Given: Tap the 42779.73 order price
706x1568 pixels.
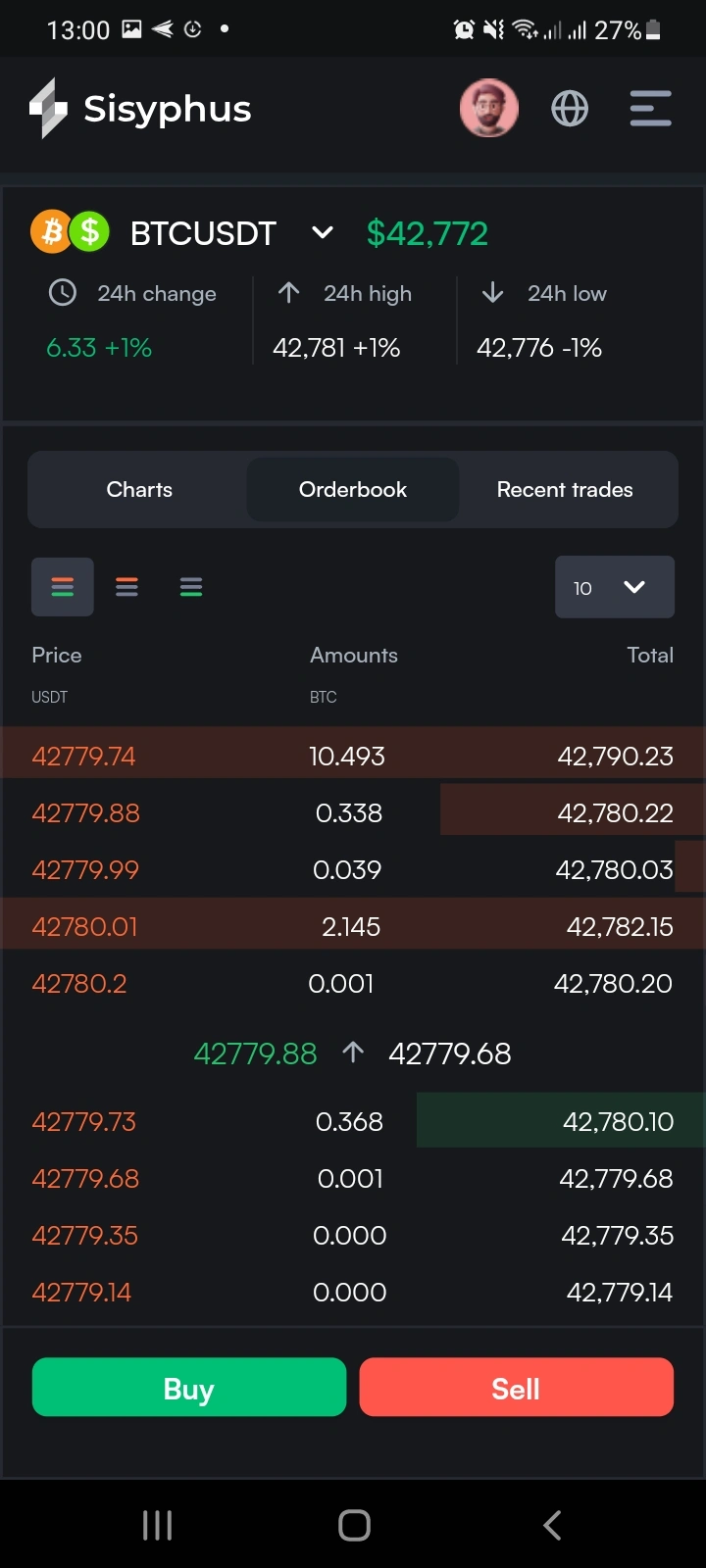Looking at the screenshot, I should click(84, 1122).
